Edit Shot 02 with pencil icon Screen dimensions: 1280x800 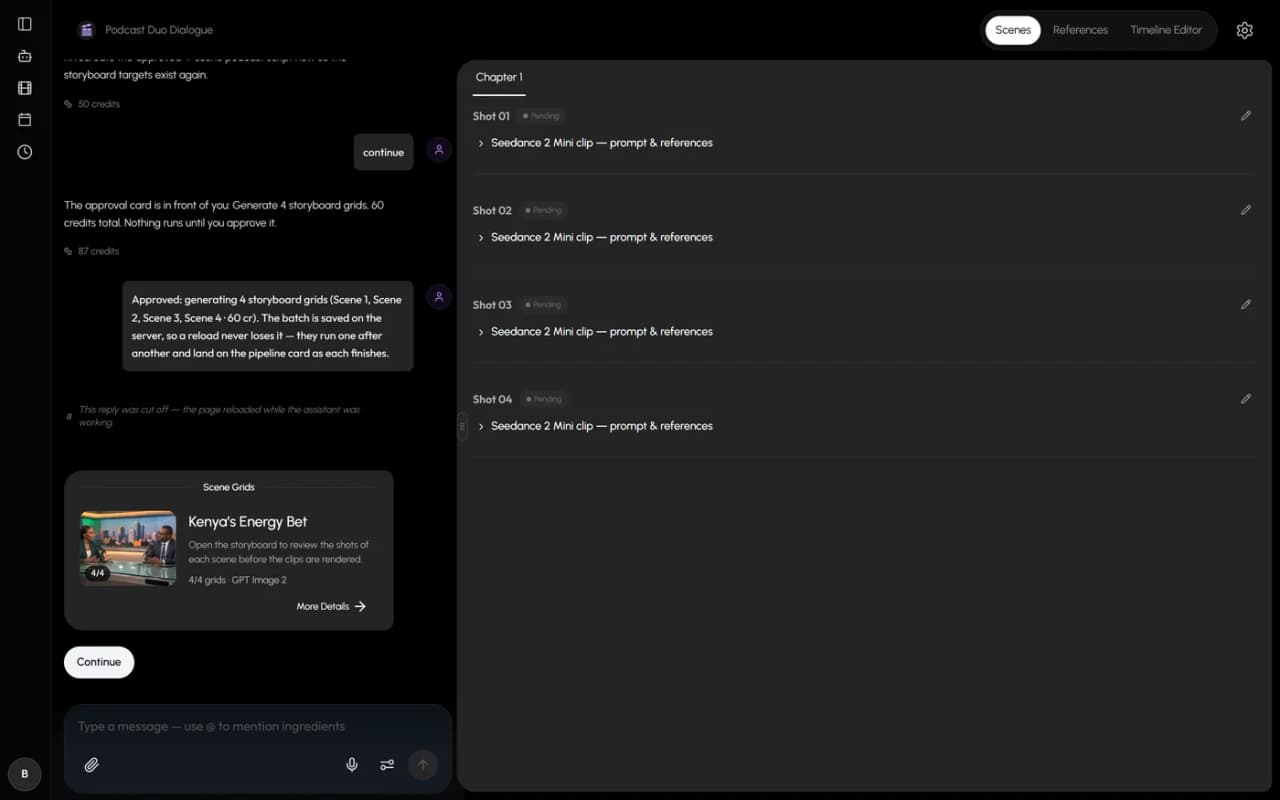pos(1245,210)
